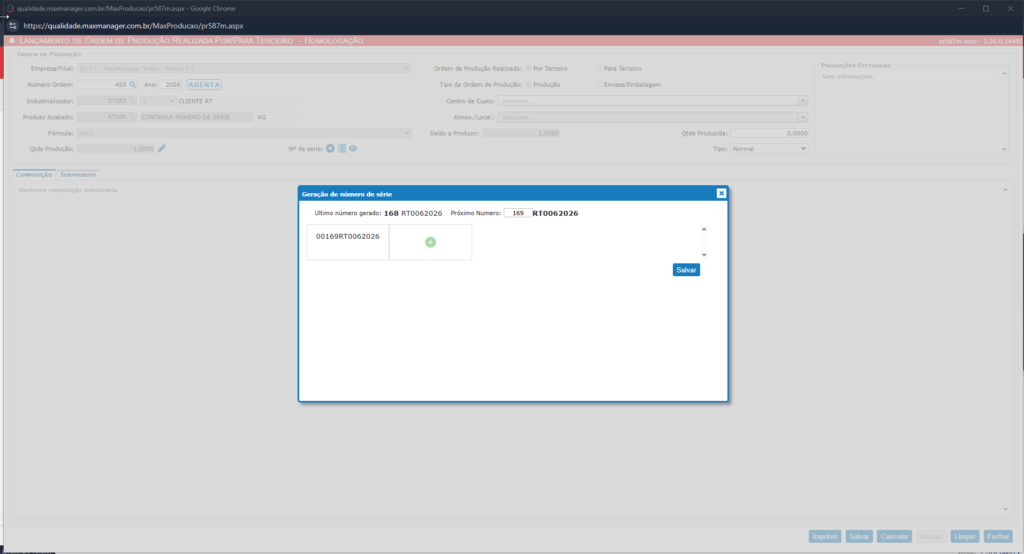Select the Envase/Embalagem radio option
Viewport: 1024px width, 554px height.
click(x=598, y=84)
